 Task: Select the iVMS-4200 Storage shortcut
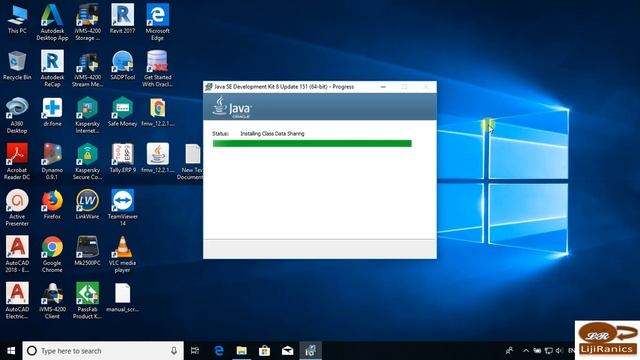click(87, 22)
